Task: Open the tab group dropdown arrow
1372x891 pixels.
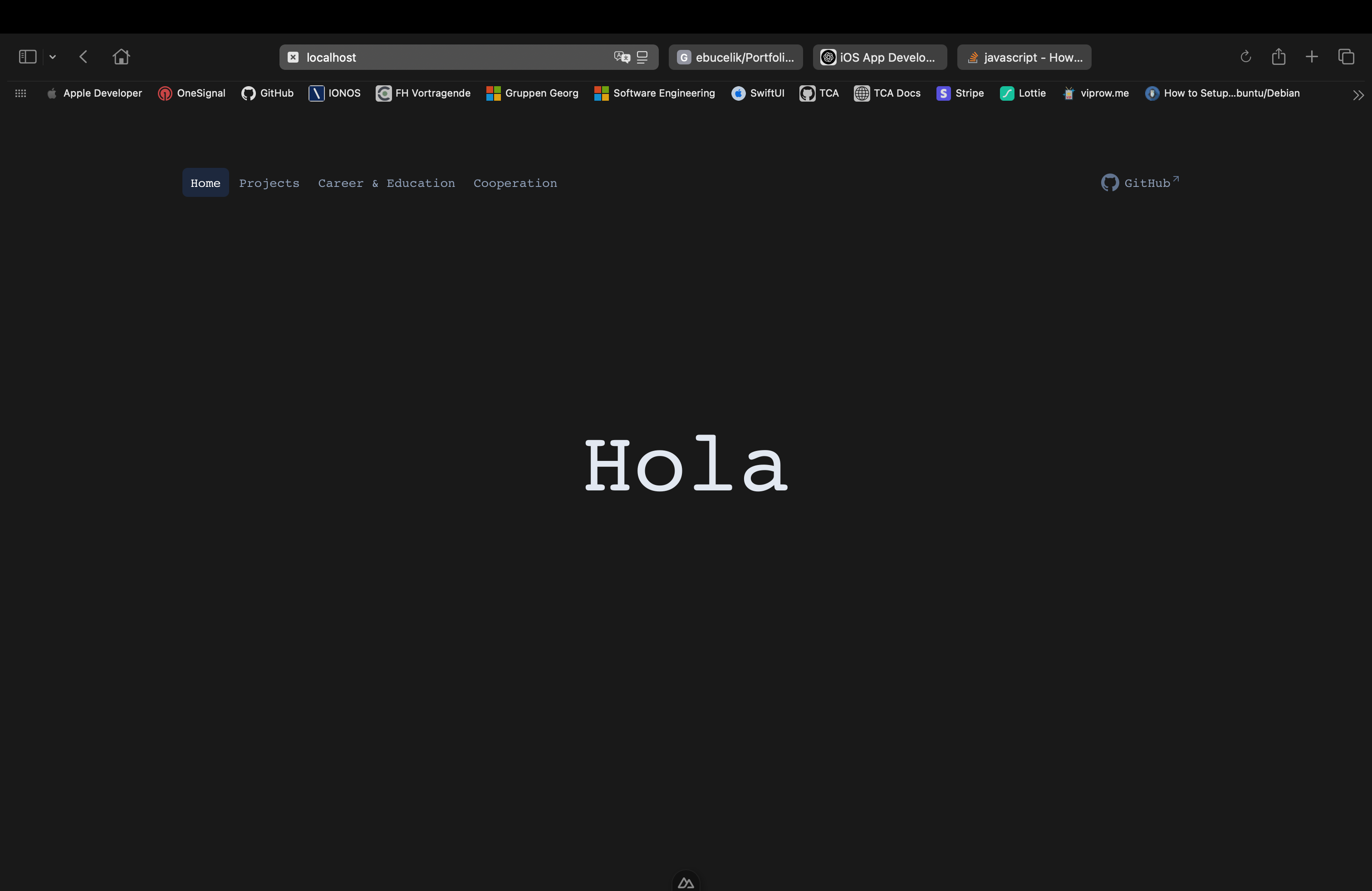Action: point(53,56)
